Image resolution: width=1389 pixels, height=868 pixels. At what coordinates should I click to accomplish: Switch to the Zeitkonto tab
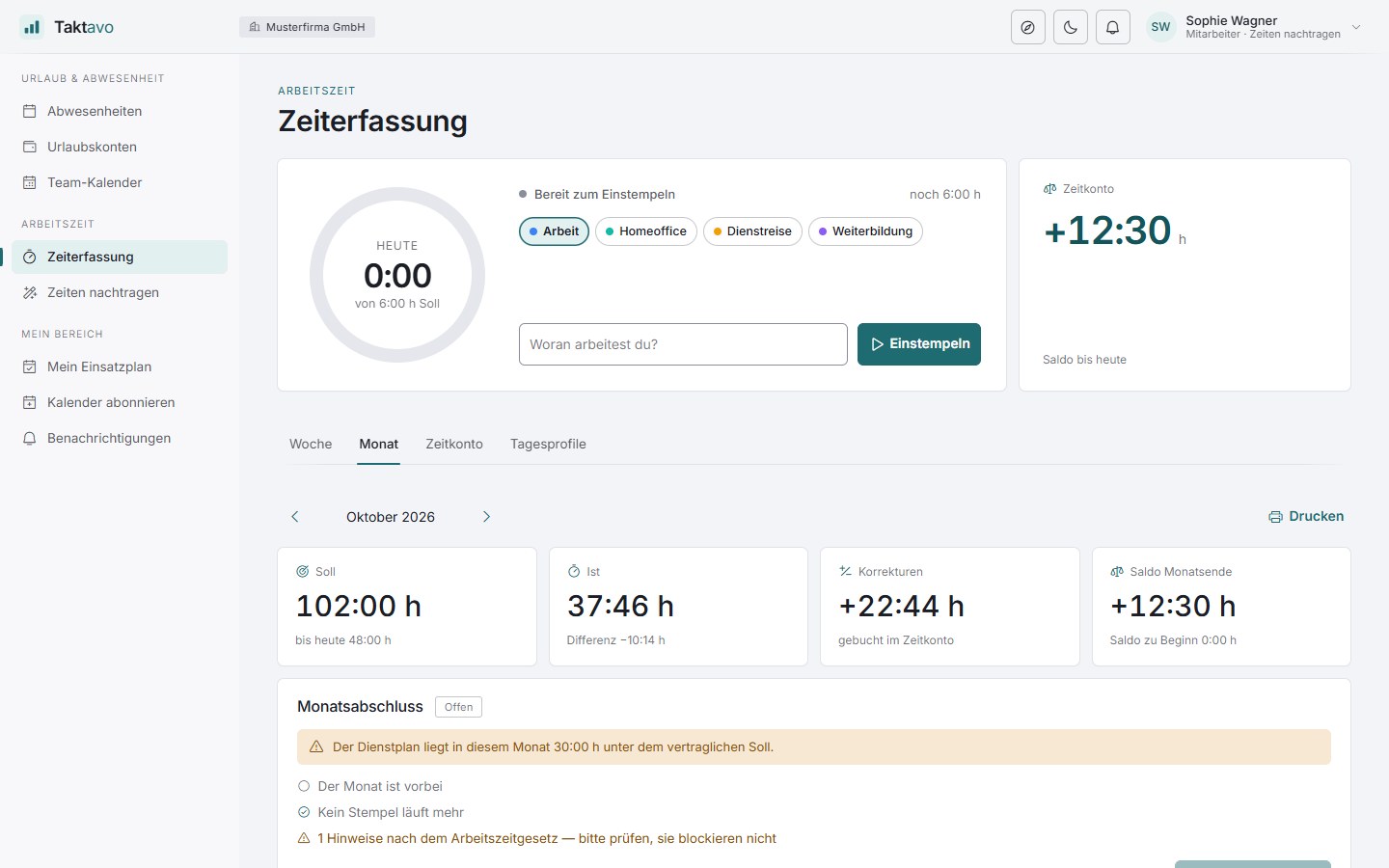pos(454,444)
